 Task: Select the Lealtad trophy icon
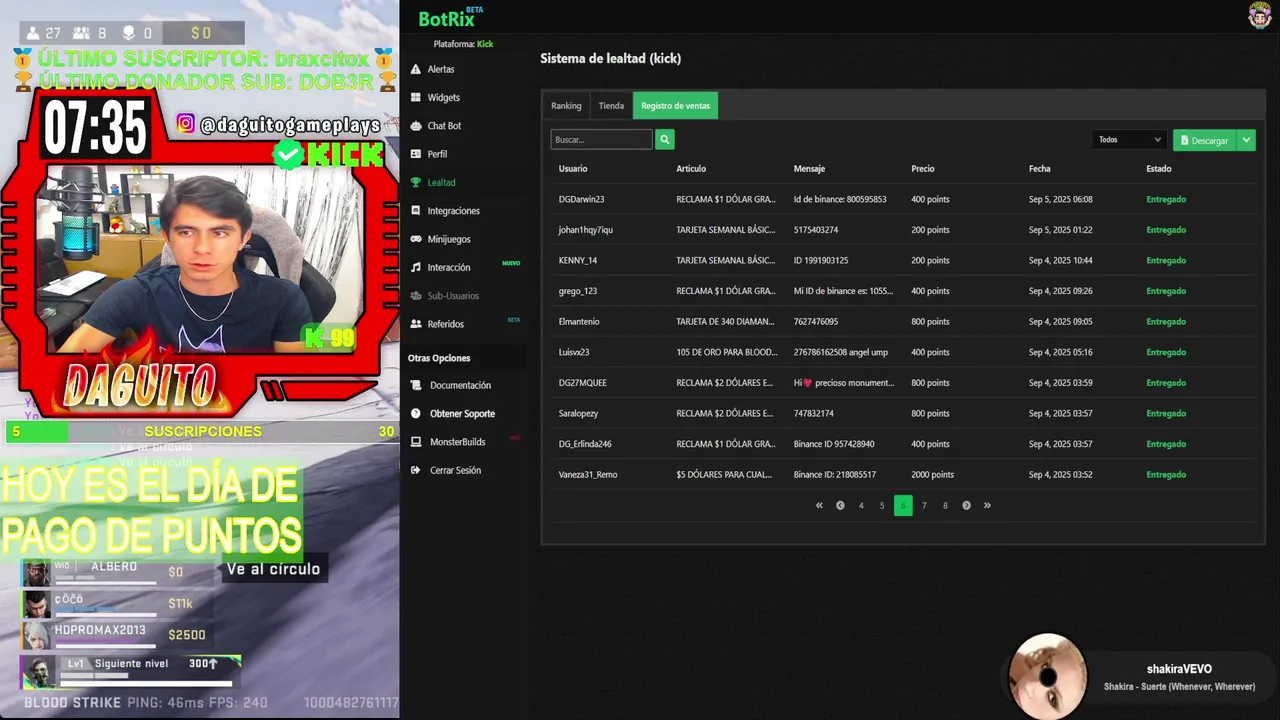[416, 182]
